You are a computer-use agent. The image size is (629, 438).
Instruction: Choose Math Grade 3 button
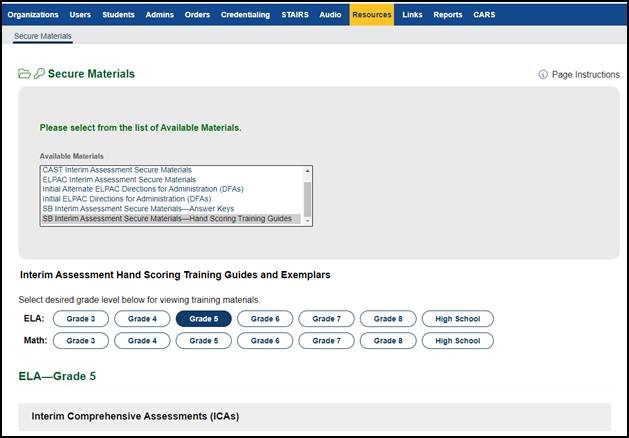coord(81,341)
